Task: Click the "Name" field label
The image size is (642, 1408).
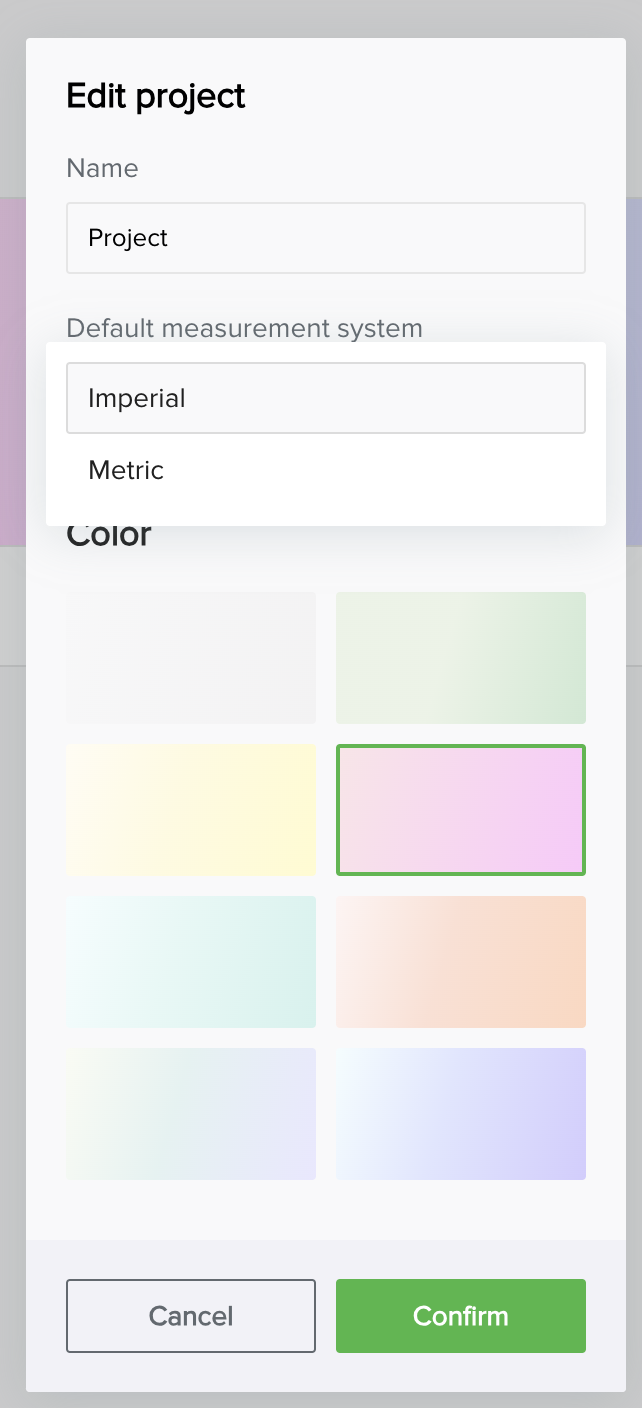Action: coord(102,168)
